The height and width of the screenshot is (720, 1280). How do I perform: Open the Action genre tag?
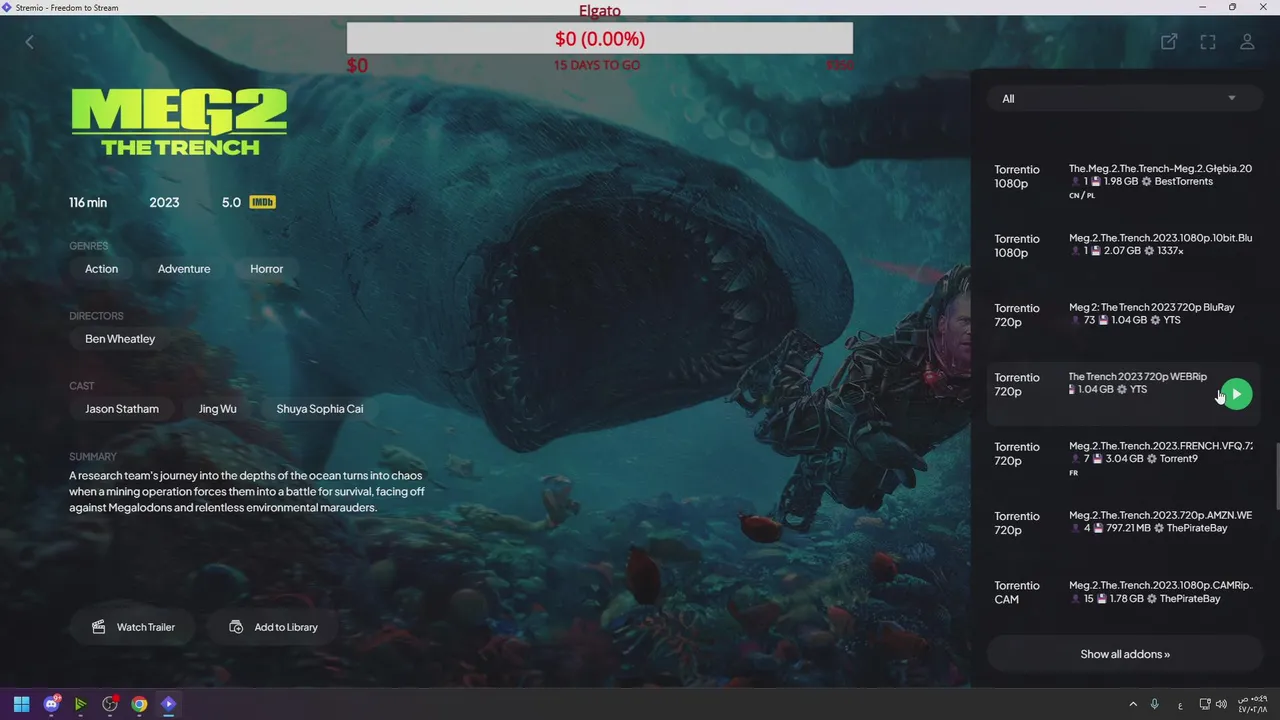coord(101,269)
